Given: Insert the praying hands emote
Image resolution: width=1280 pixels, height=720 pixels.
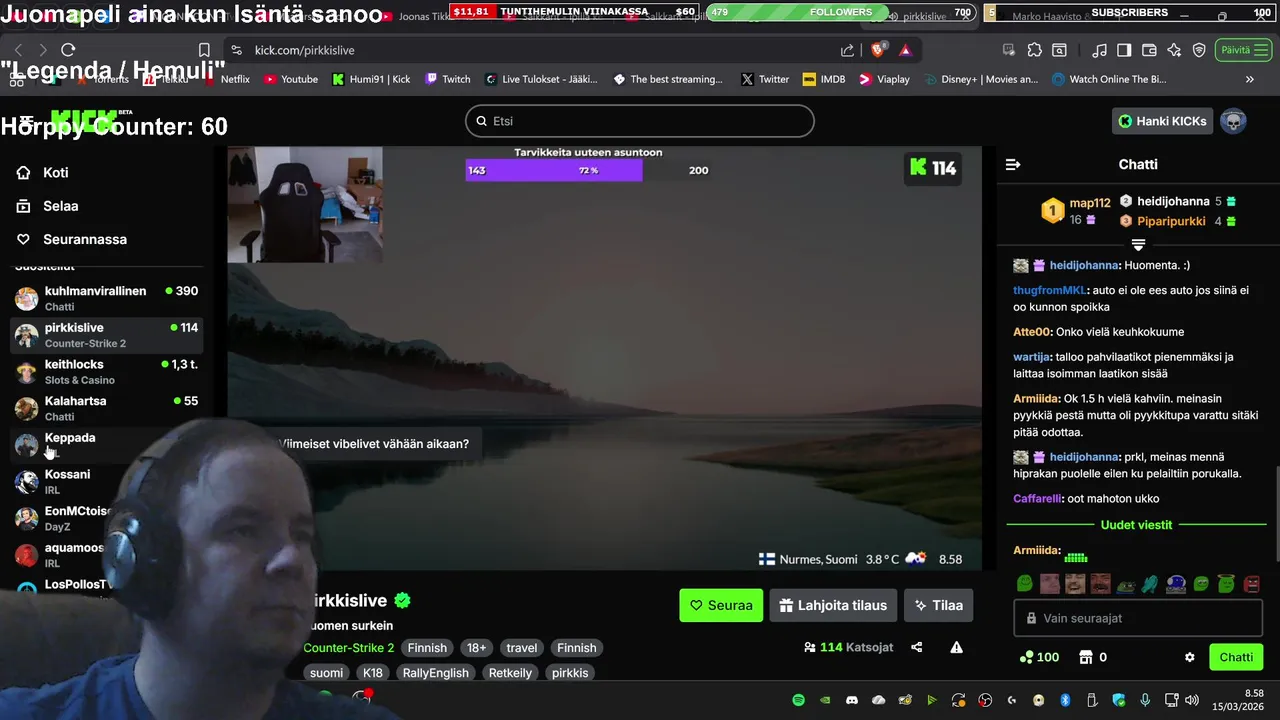Looking at the screenshot, I should pos(1150,584).
